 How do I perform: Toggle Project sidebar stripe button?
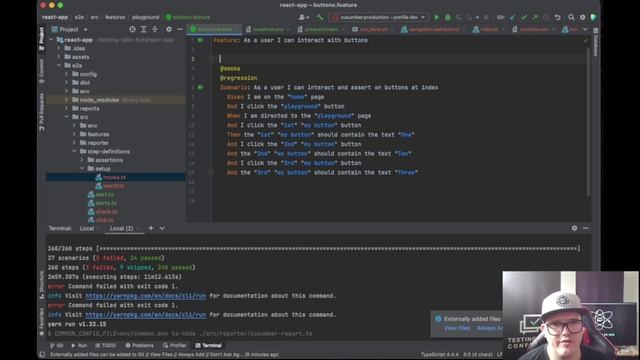[42, 39]
